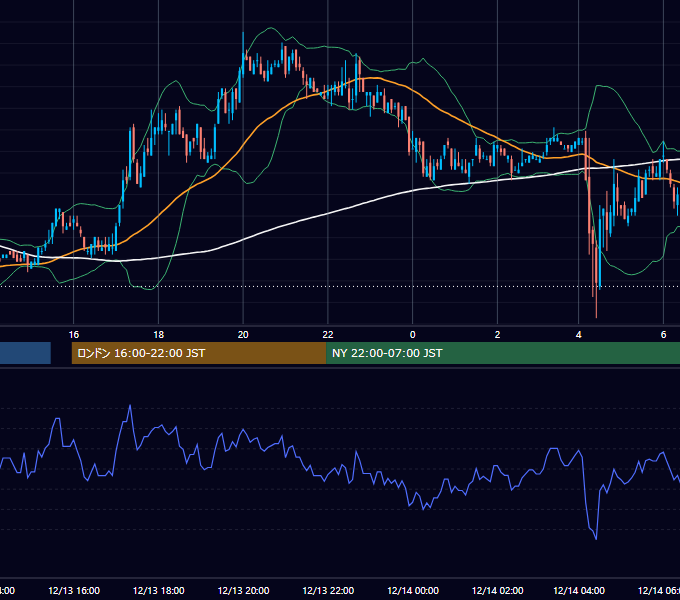Select the NY 22:00-07:00 JST session bar
Screen dimensions: 680x600
503,353
